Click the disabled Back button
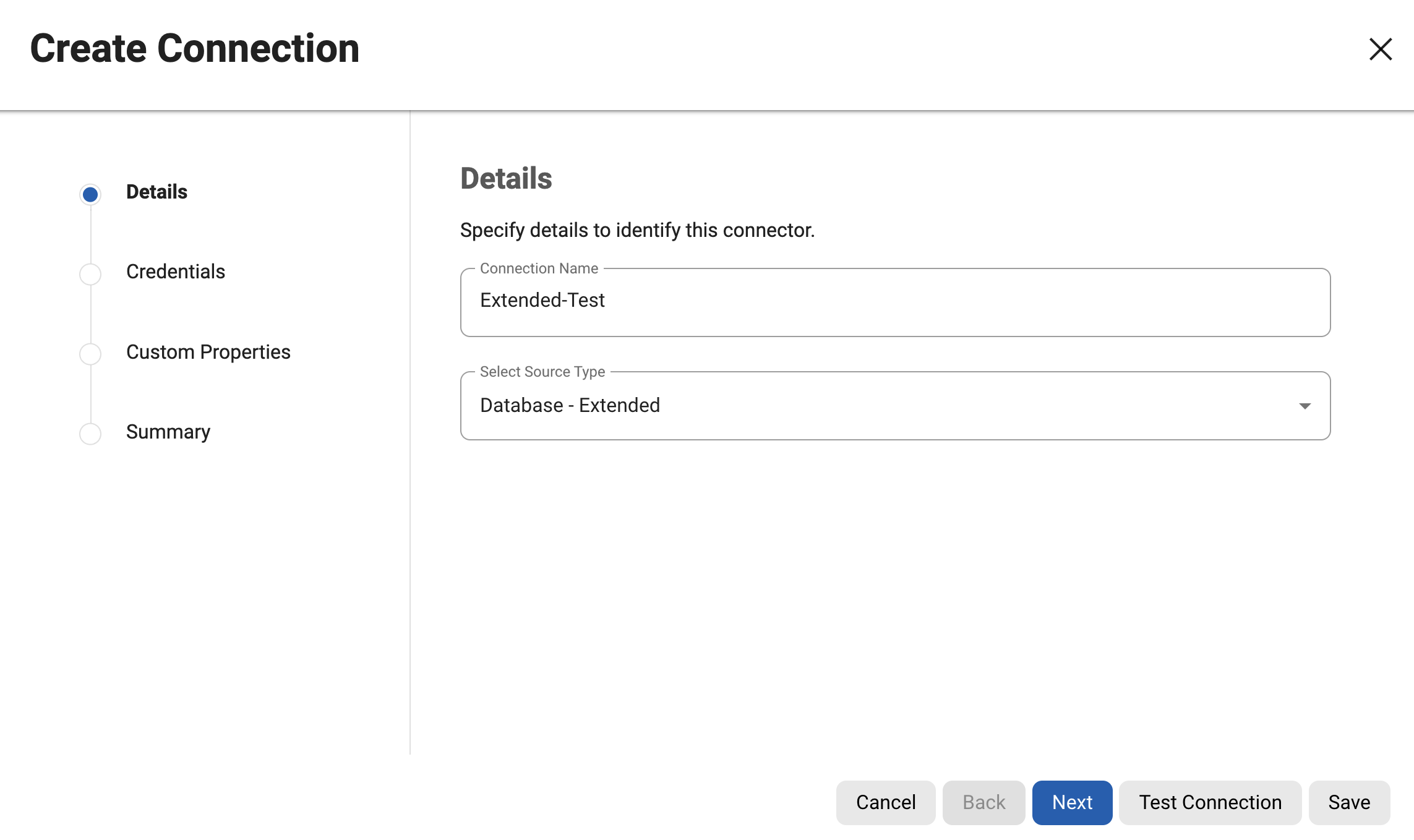Image resolution: width=1414 pixels, height=840 pixels. (983, 802)
